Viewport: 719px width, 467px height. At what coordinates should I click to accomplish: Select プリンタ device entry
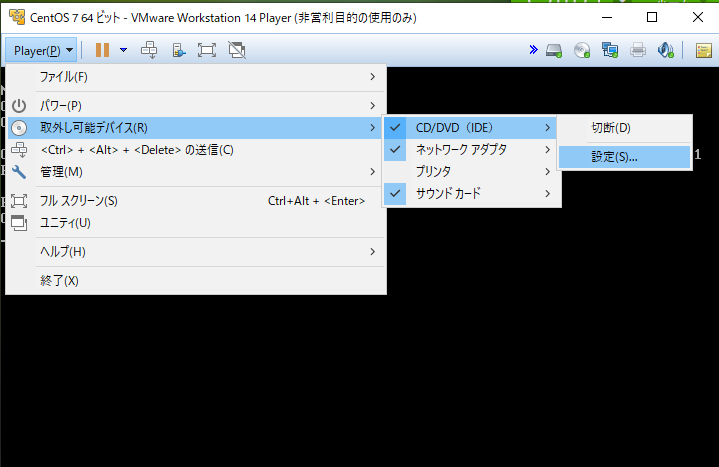click(x=472, y=172)
